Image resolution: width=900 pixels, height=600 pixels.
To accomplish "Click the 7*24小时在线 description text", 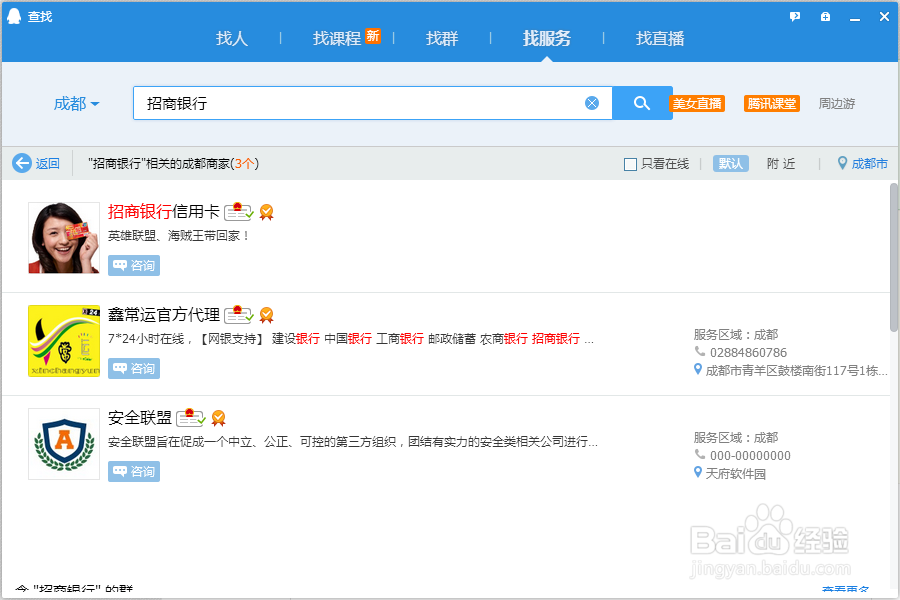I will coord(351,339).
